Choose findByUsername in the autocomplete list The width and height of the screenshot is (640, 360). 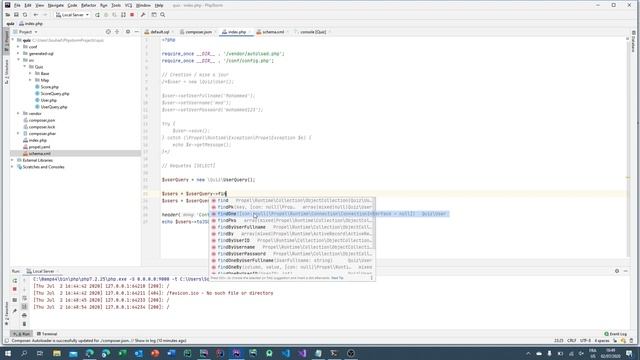coord(292,247)
